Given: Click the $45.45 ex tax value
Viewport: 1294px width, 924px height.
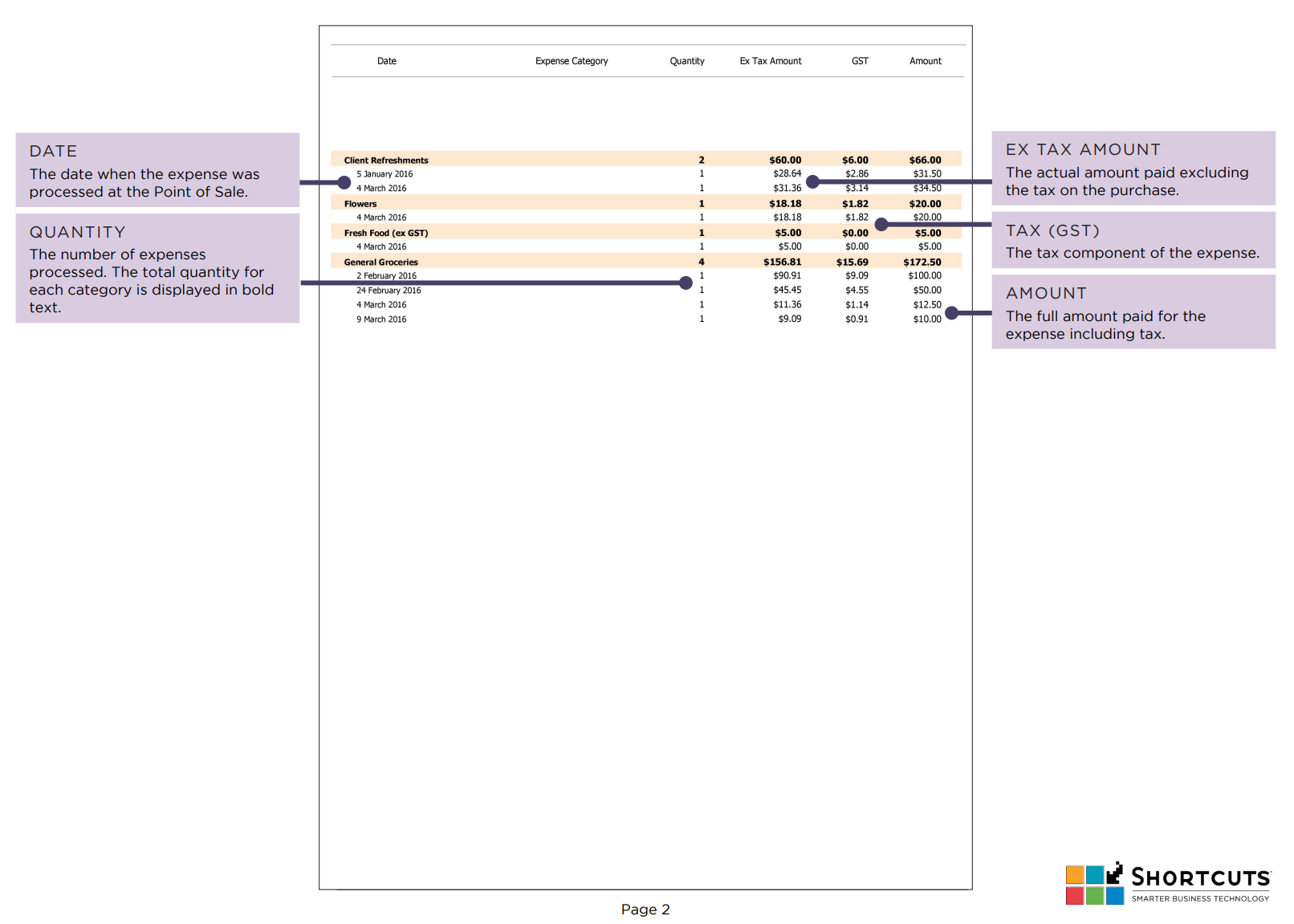Looking at the screenshot, I should click(x=787, y=290).
